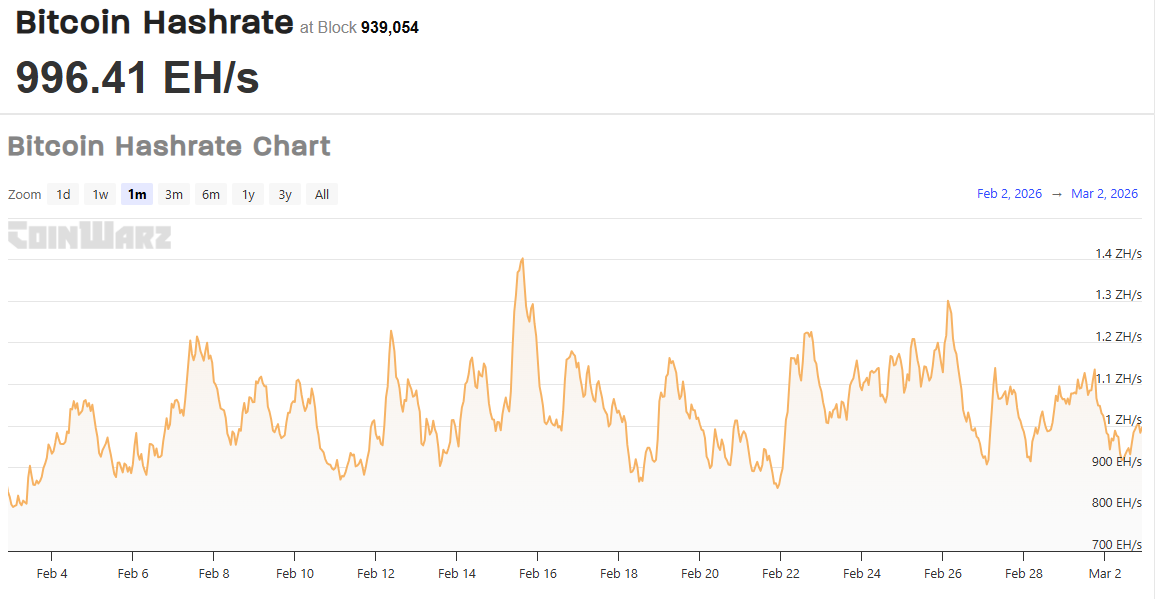Switch chart zoom to 6m
Screen dimensions: 1155x599
(x=211, y=195)
